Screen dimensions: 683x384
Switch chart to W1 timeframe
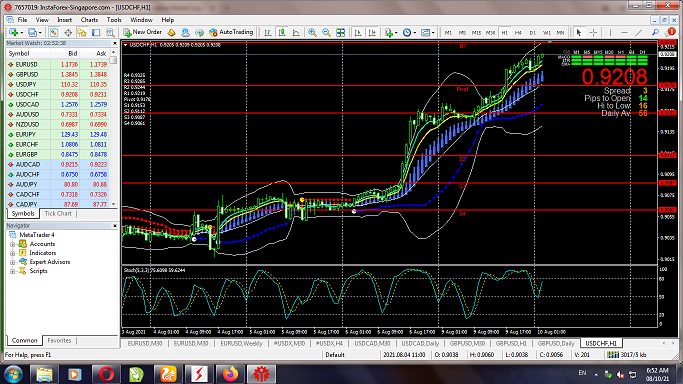(547, 33)
